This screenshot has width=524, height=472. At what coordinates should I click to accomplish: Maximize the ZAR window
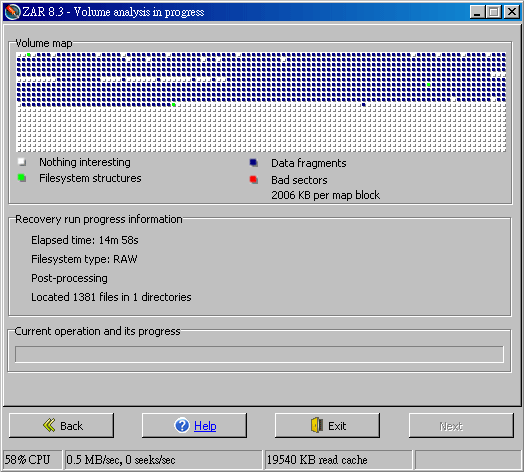[494, 12]
